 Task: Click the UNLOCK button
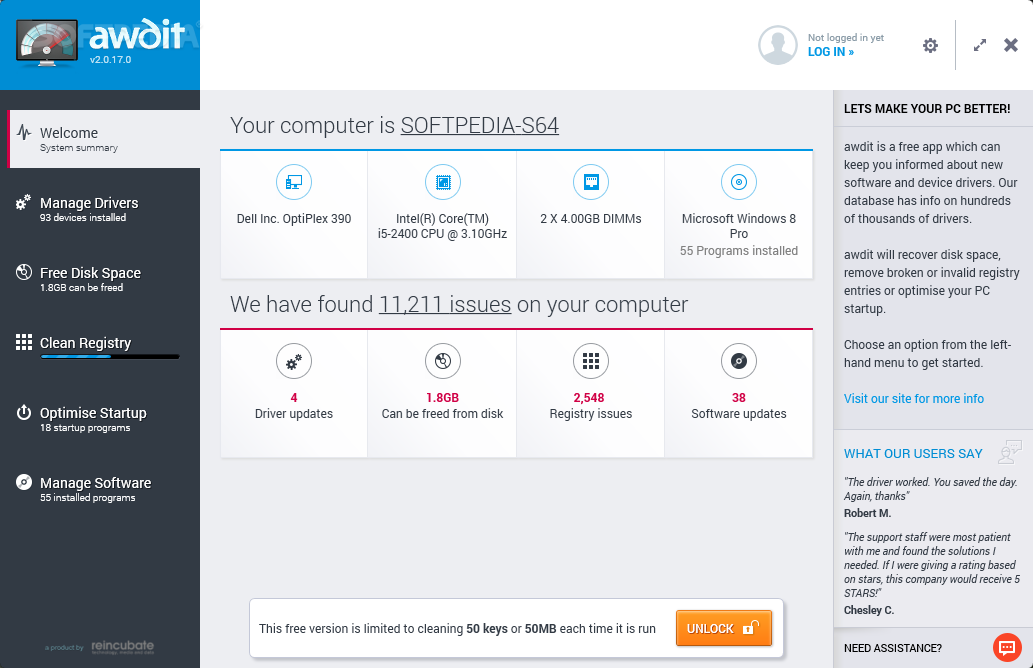tap(723, 628)
